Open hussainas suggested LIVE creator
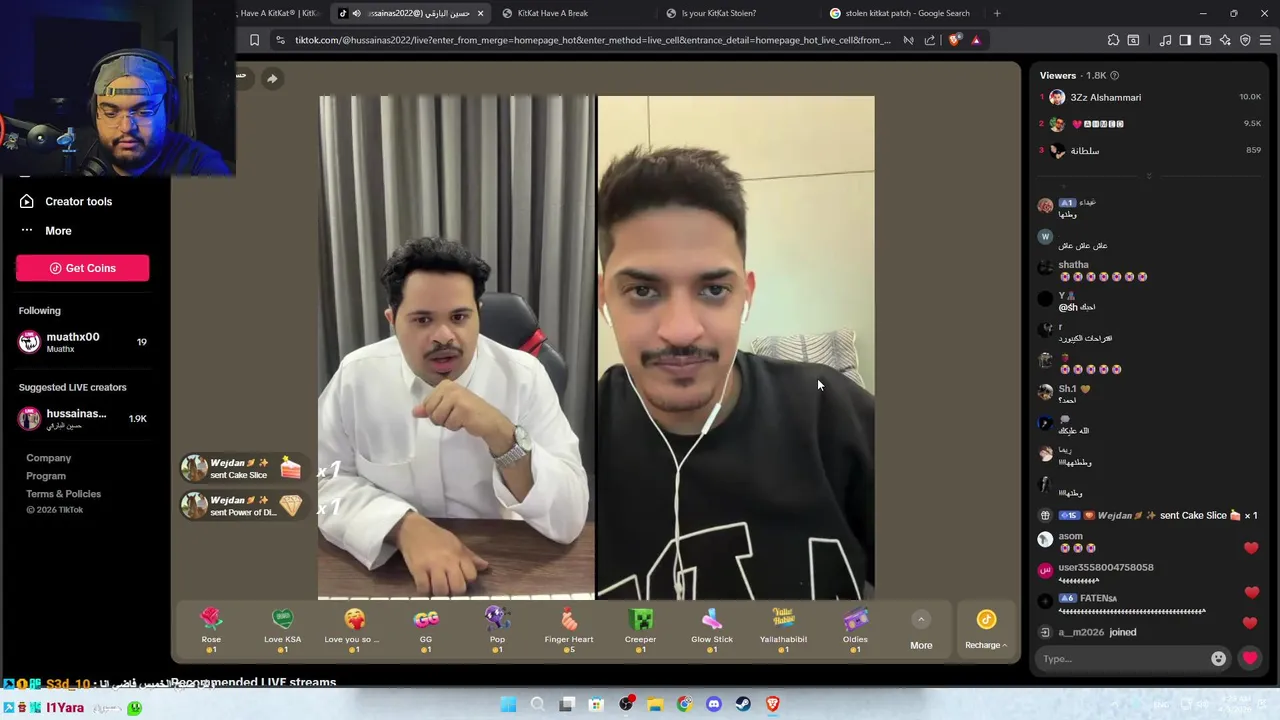 (x=82, y=418)
